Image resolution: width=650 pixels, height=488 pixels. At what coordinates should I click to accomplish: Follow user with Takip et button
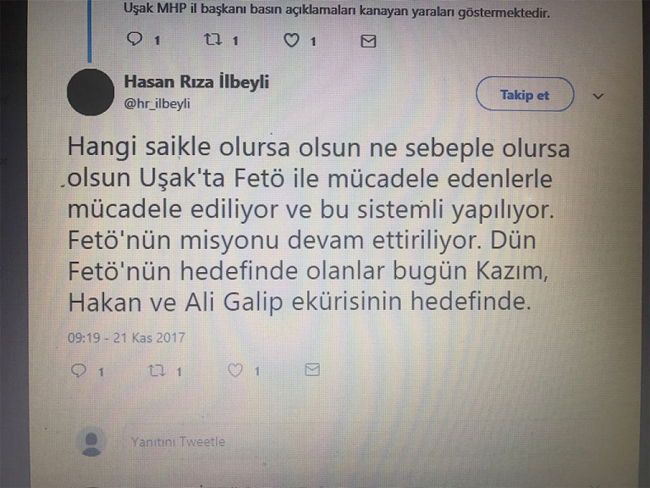[x=525, y=95]
